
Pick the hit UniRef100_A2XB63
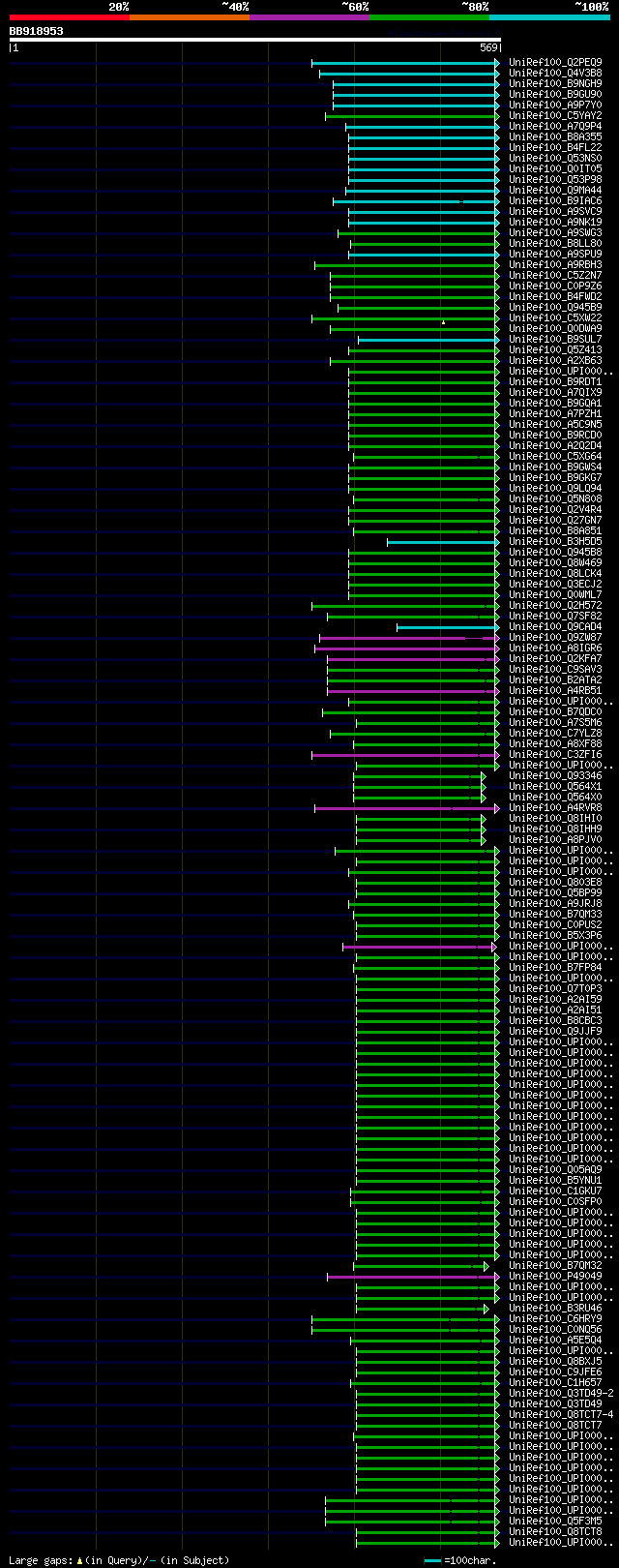click(x=555, y=360)
